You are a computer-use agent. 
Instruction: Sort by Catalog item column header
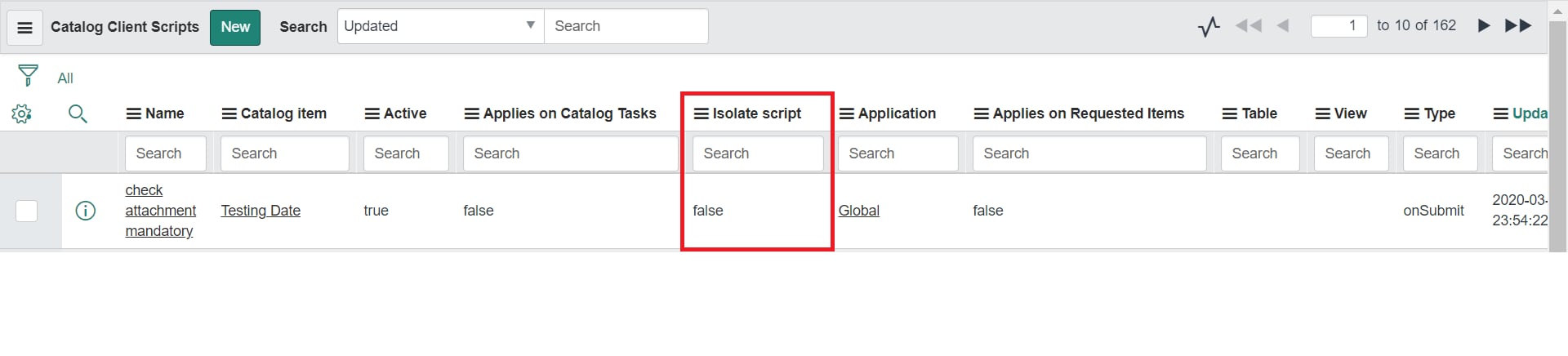tap(283, 113)
